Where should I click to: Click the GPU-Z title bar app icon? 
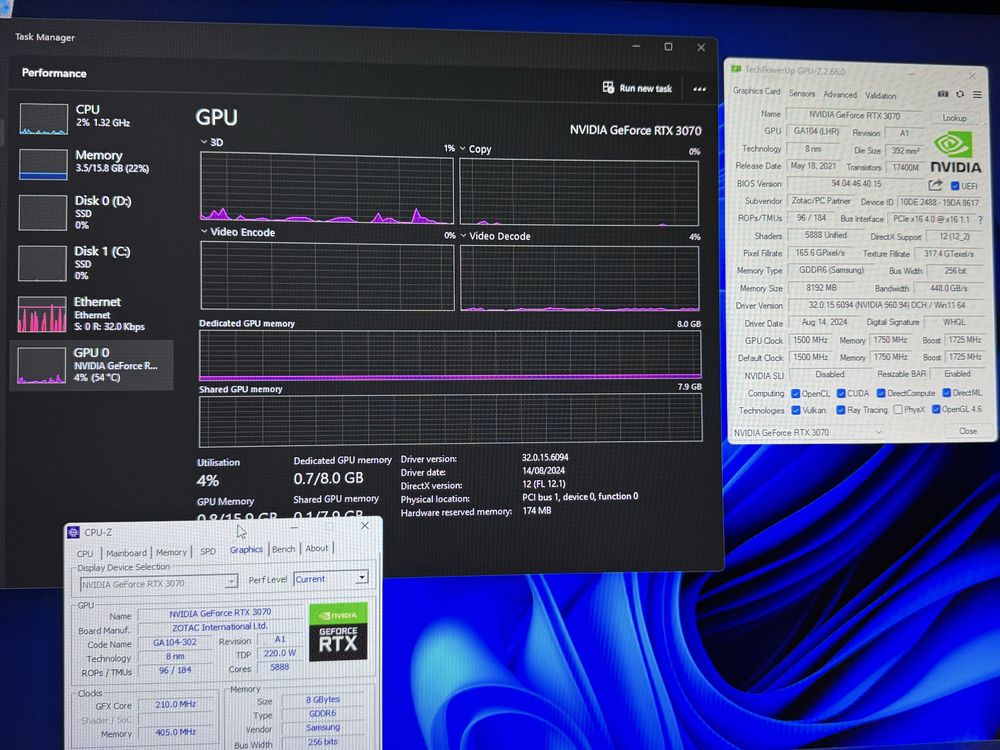[736, 68]
